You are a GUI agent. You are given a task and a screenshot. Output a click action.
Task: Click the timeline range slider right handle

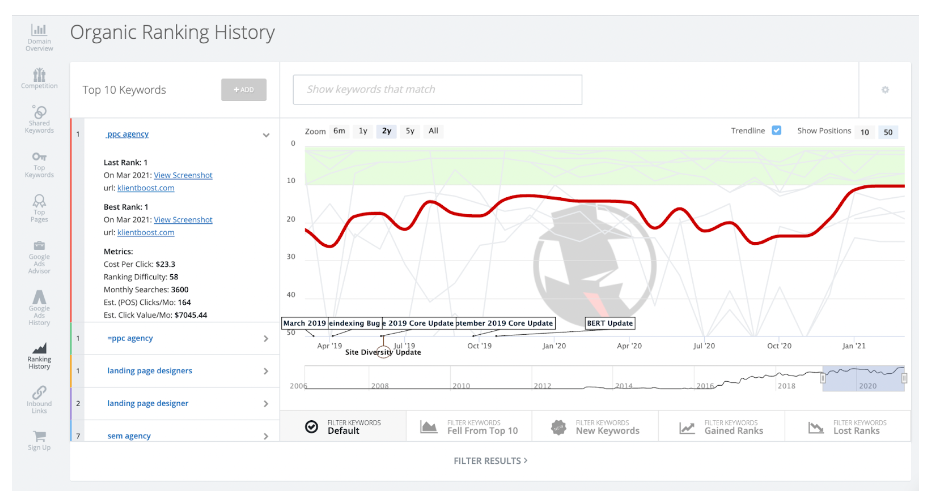click(903, 378)
